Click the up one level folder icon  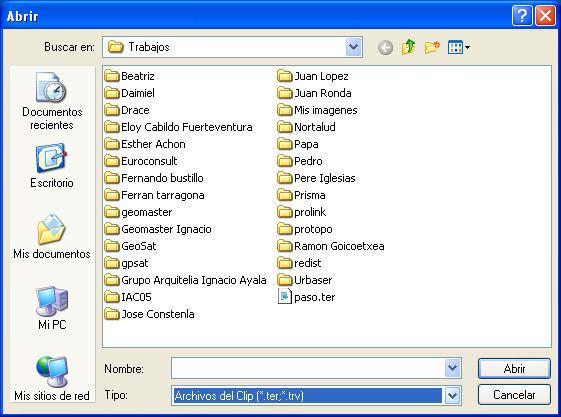coord(409,47)
